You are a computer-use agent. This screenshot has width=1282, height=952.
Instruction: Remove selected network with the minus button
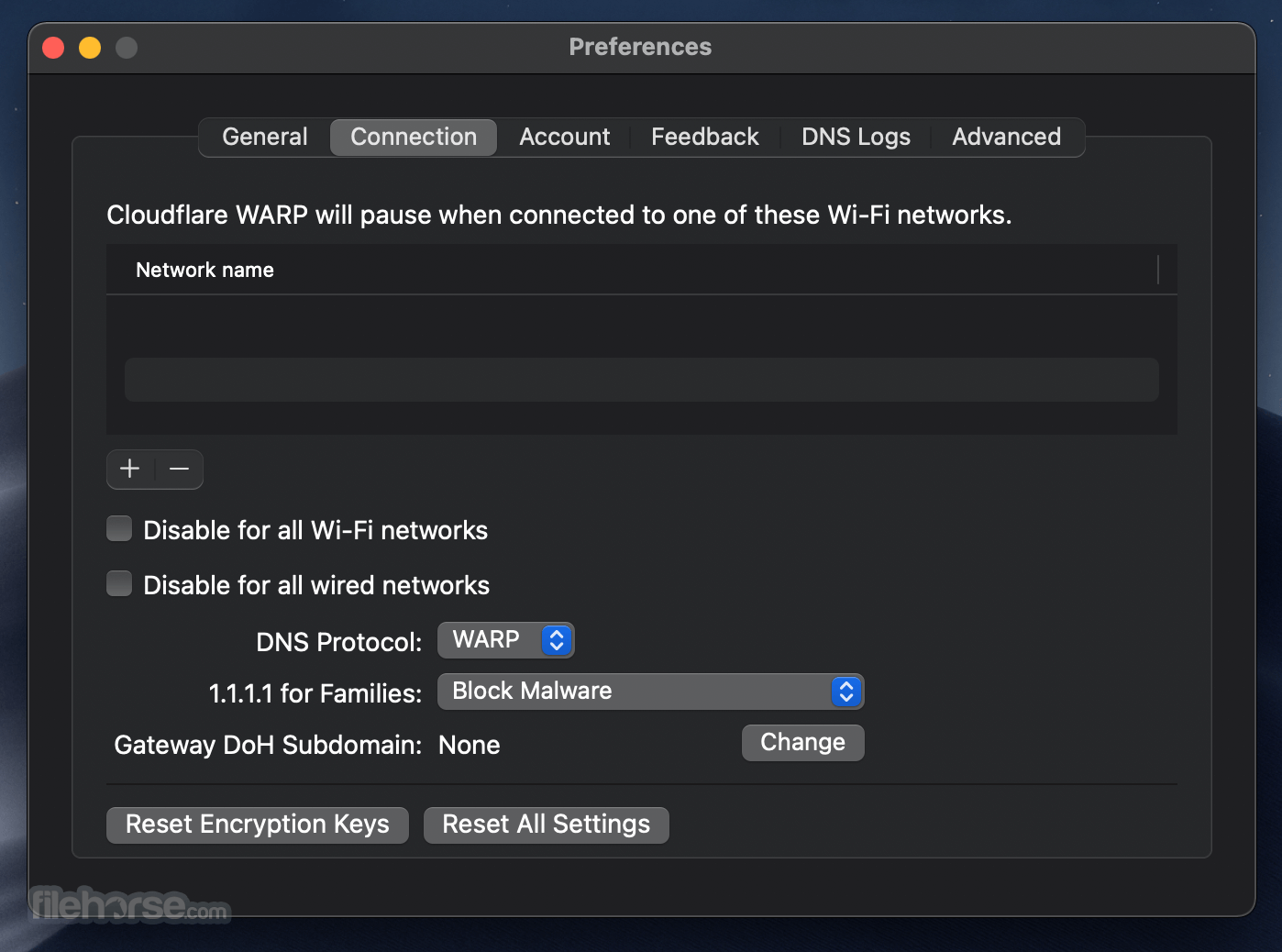click(180, 469)
